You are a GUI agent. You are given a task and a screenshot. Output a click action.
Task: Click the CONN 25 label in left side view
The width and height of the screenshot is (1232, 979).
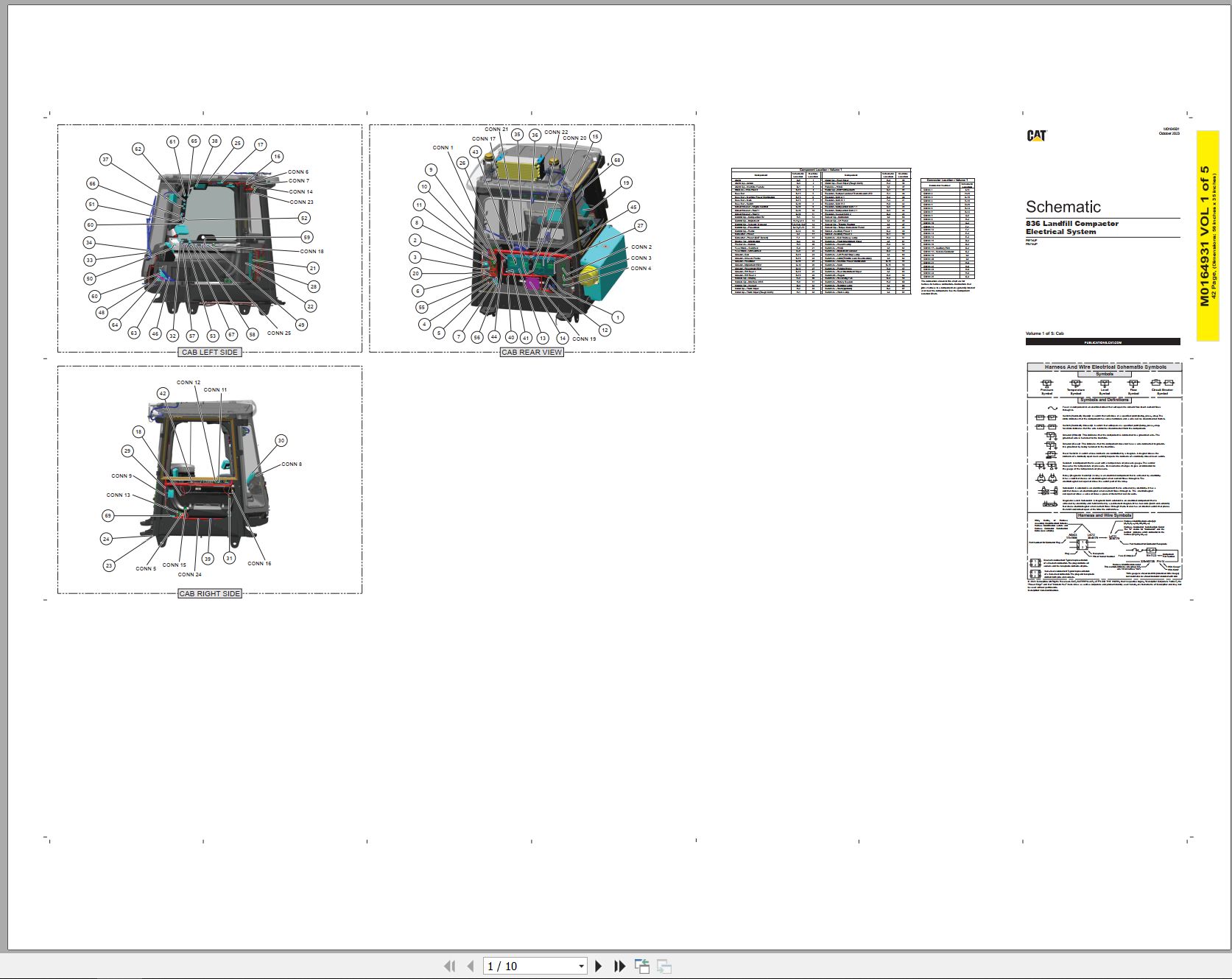pos(279,333)
